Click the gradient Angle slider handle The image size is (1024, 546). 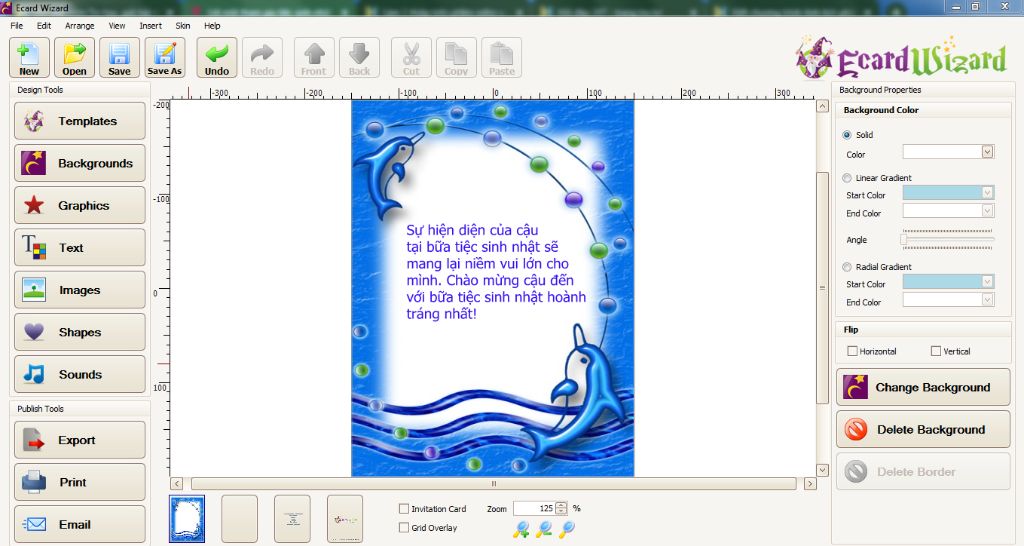click(904, 240)
